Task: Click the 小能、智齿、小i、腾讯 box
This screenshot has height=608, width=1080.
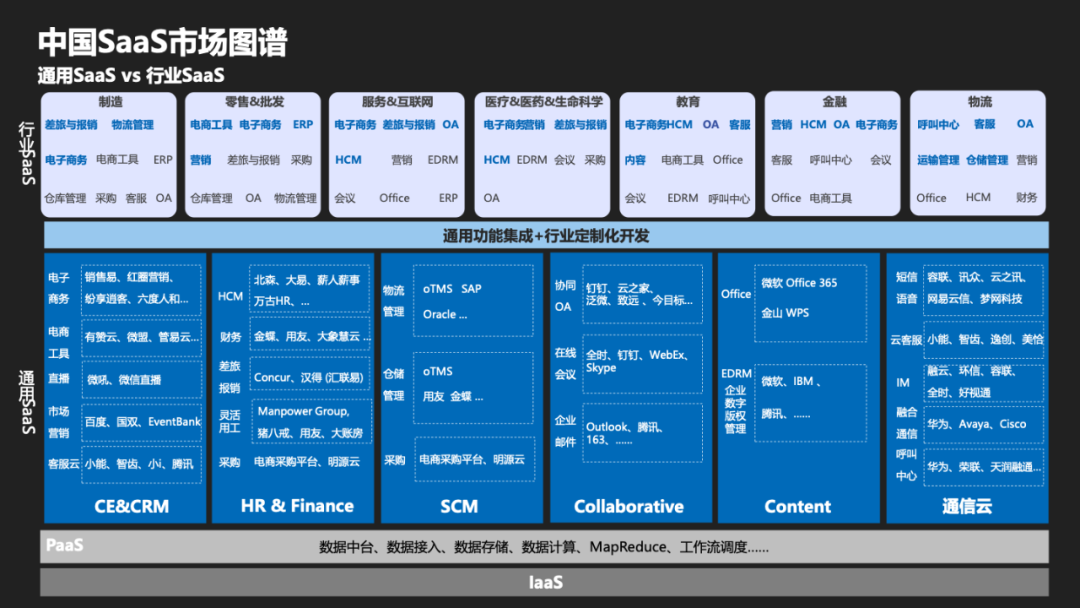Action: 141,465
